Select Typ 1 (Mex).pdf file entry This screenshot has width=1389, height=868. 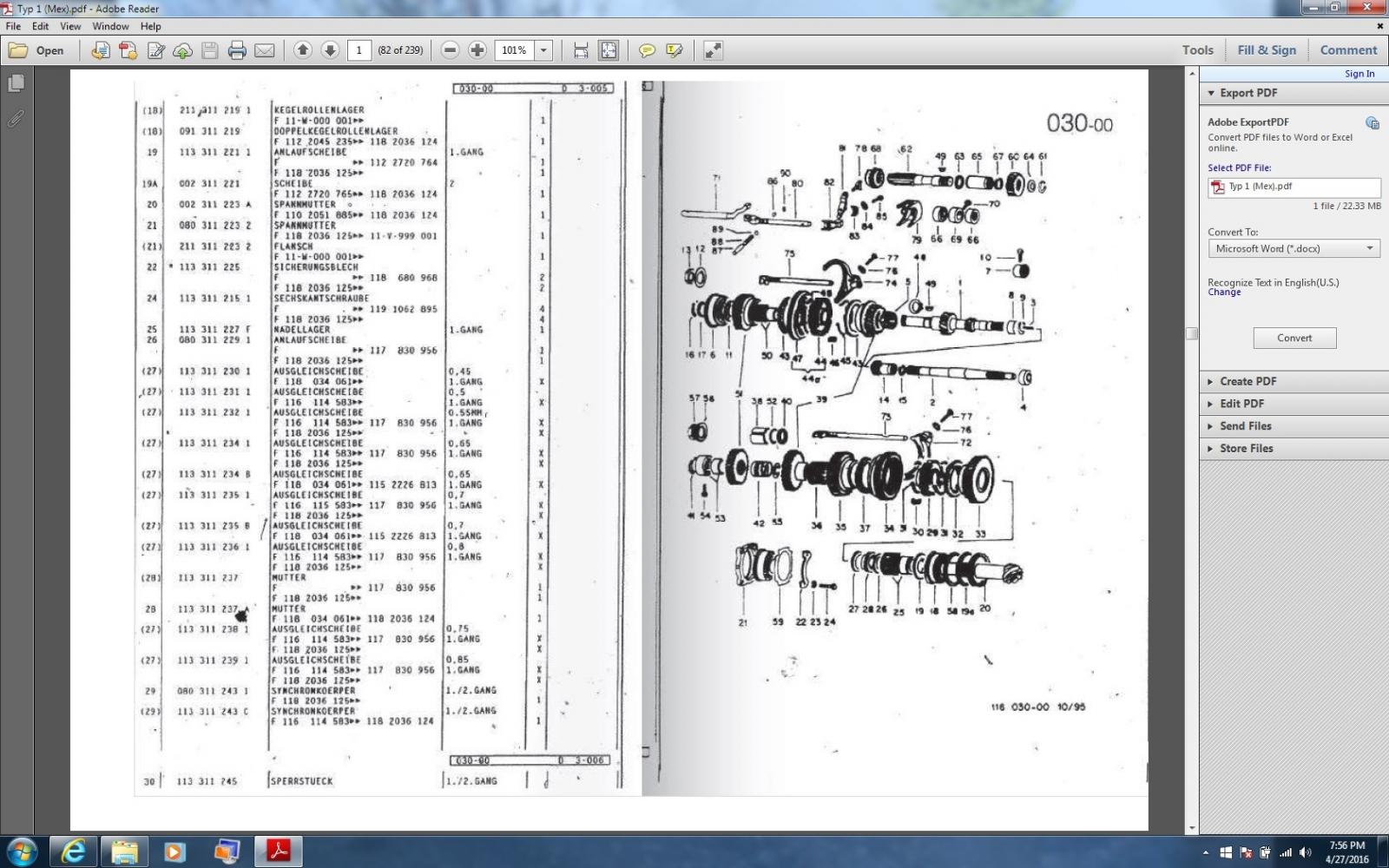(x=1294, y=187)
